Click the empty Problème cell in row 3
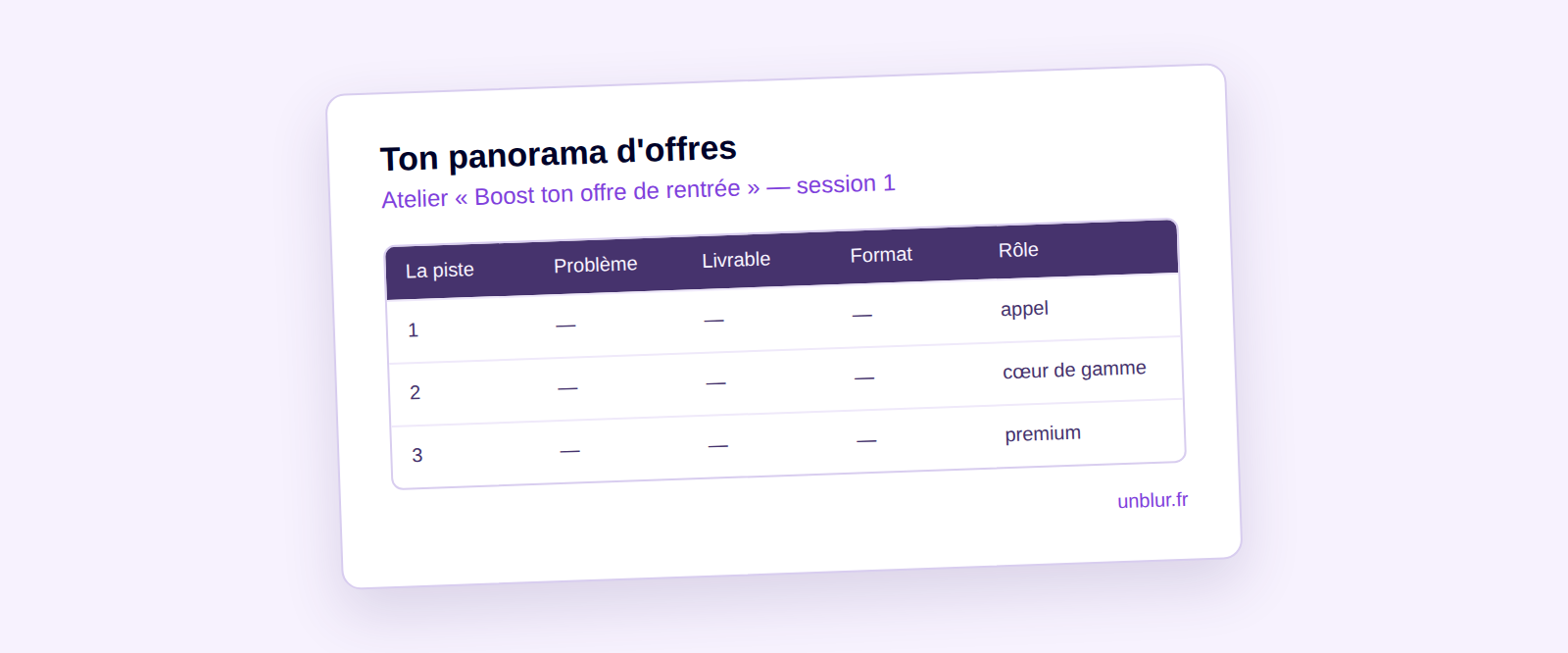1568x653 pixels. point(570,450)
